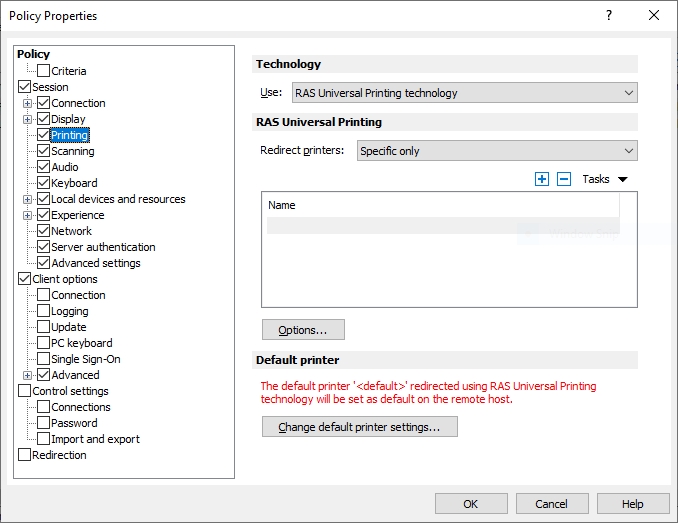The height and width of the screenshot is (523, 678).
Task: Expand the Local devices and resources node
Action: (28, 199)
